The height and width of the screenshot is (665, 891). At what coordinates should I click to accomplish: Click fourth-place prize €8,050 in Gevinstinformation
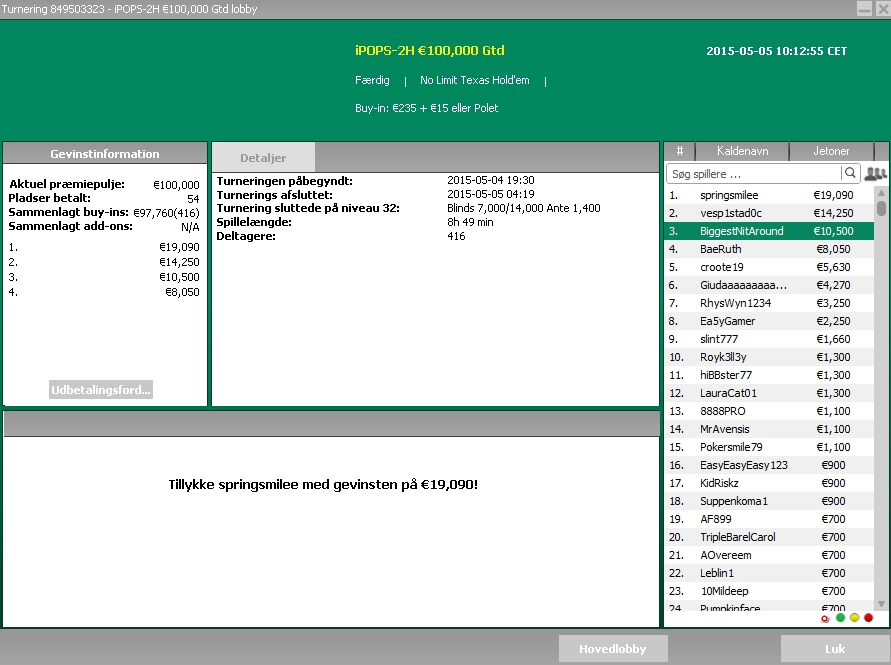pyautogui.click(x=182, y=292)
